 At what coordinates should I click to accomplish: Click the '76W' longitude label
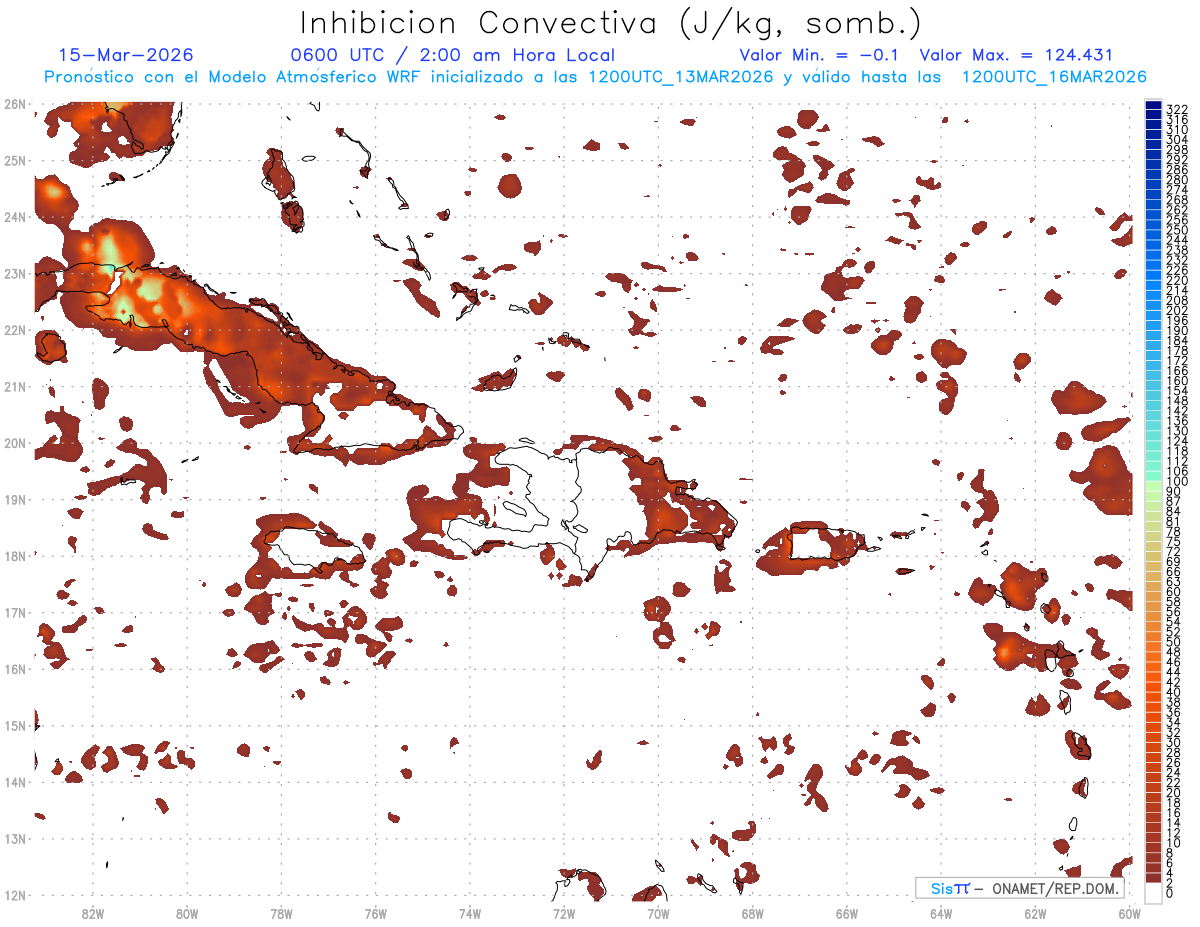click(x=375, y=914)
